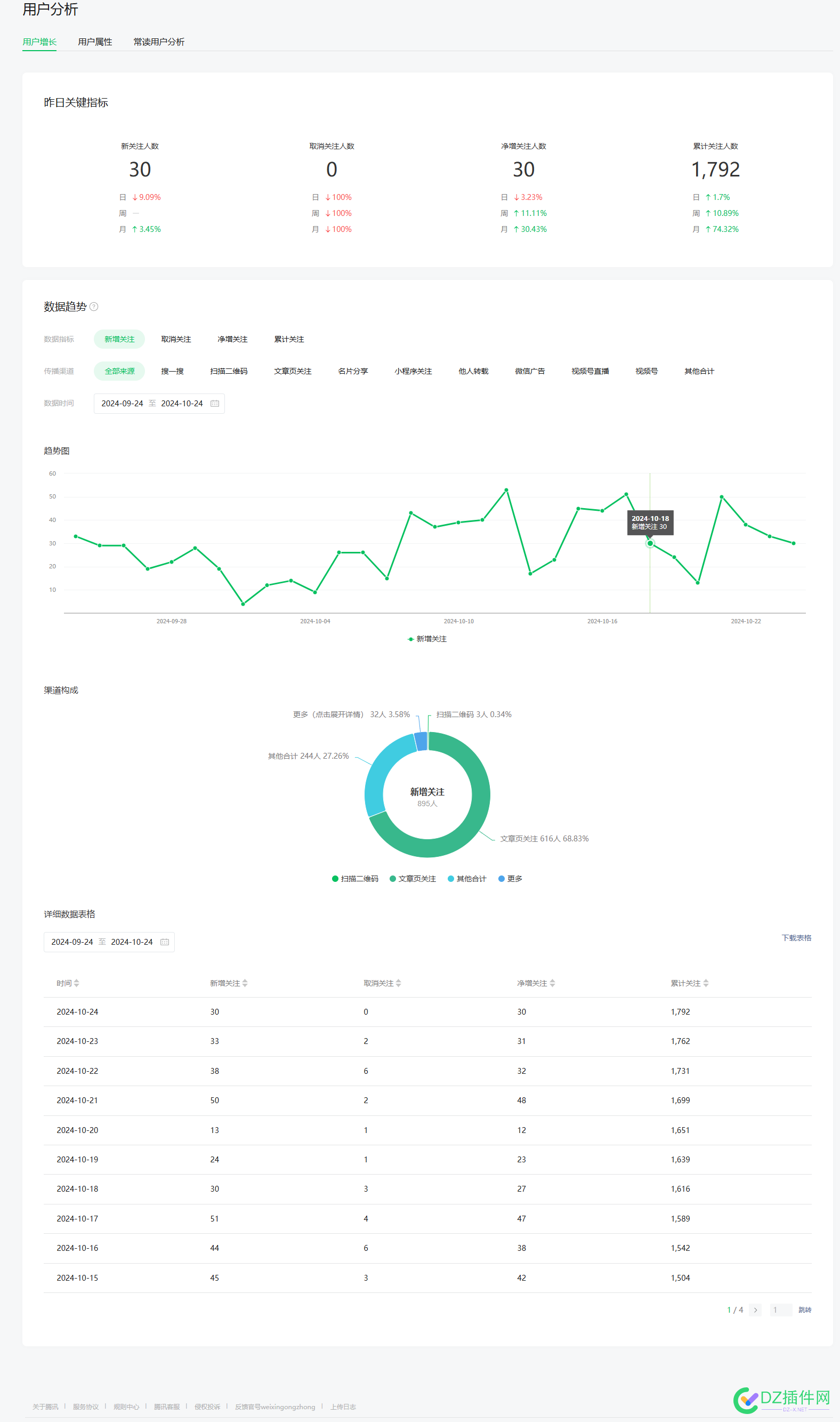Open 关于腾讯 footer link
The width and height of the screenshot is (840, 1422).
click(45, 1407)
